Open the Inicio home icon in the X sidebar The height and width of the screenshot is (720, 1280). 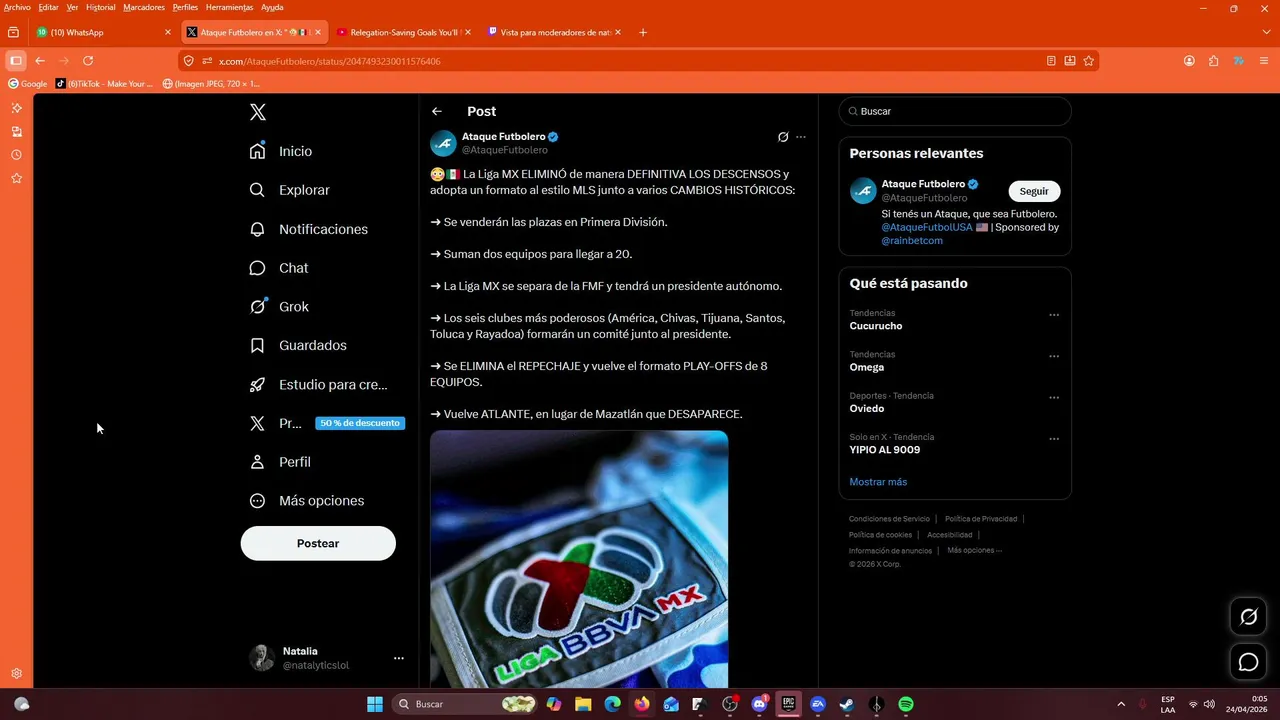click(257, 151)
